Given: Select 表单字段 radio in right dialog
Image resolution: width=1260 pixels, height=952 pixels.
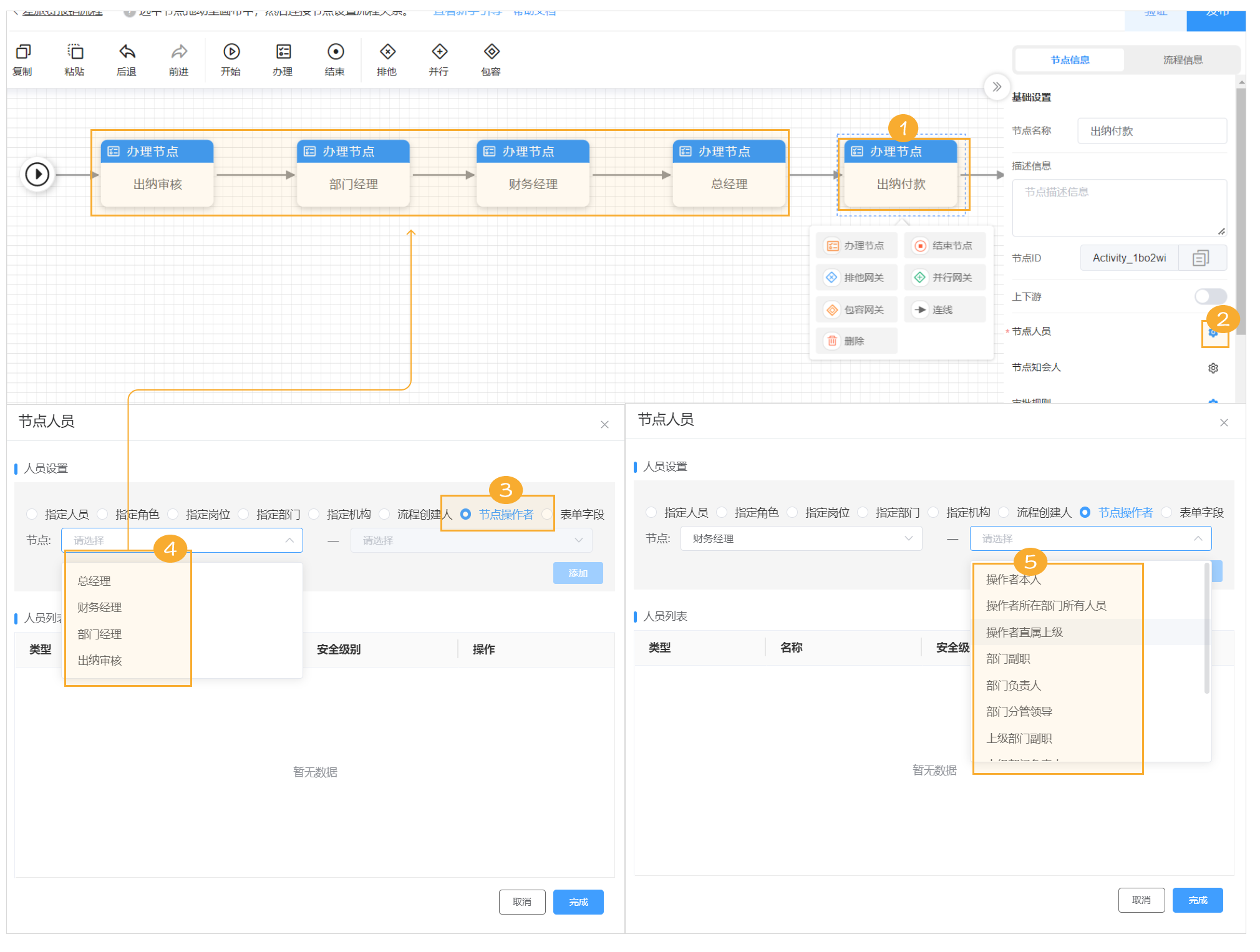Looking at the screenshot, I should [1166, 512].
